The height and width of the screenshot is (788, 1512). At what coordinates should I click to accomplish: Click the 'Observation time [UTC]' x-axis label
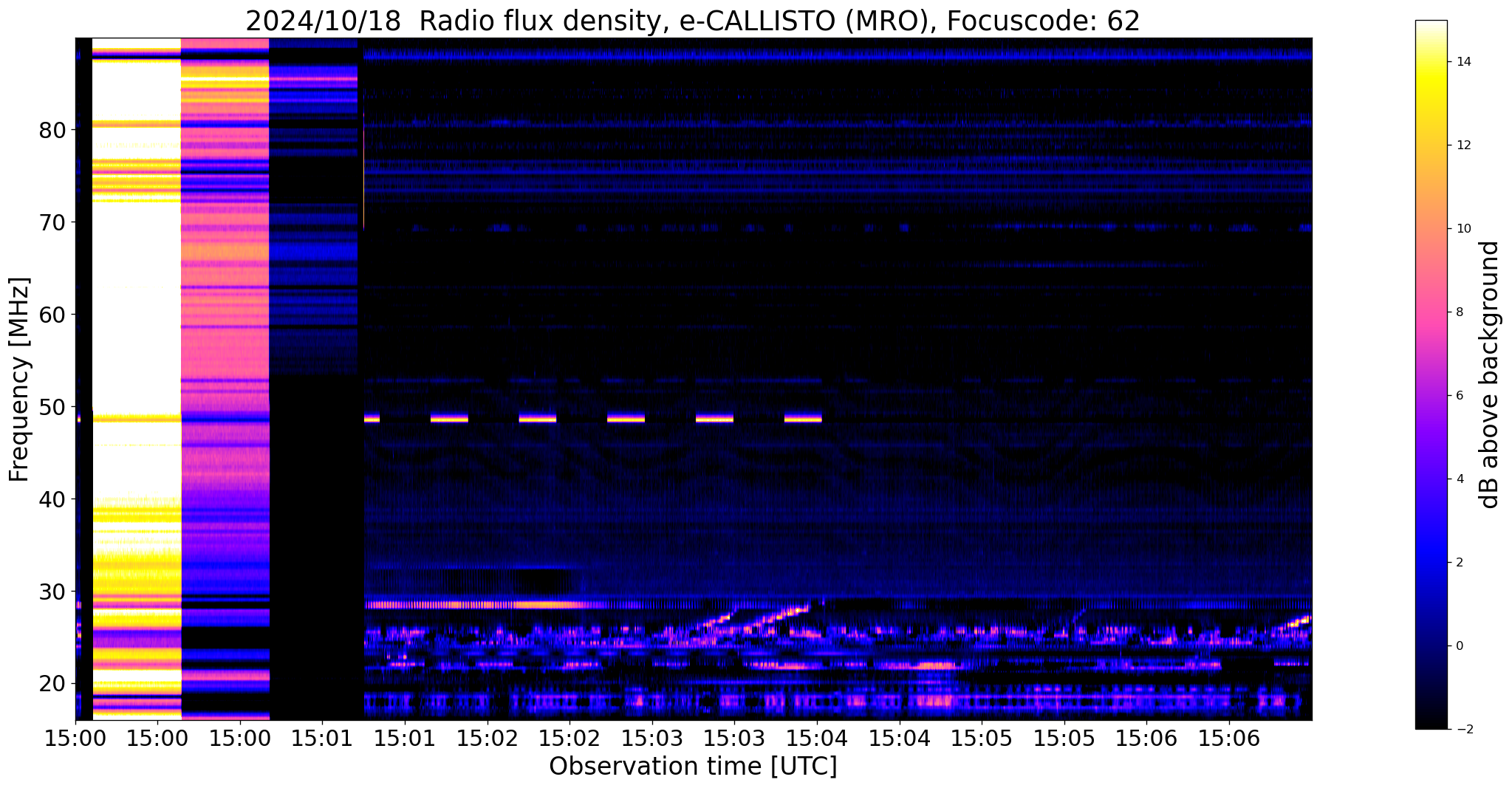tap(693, 767)
